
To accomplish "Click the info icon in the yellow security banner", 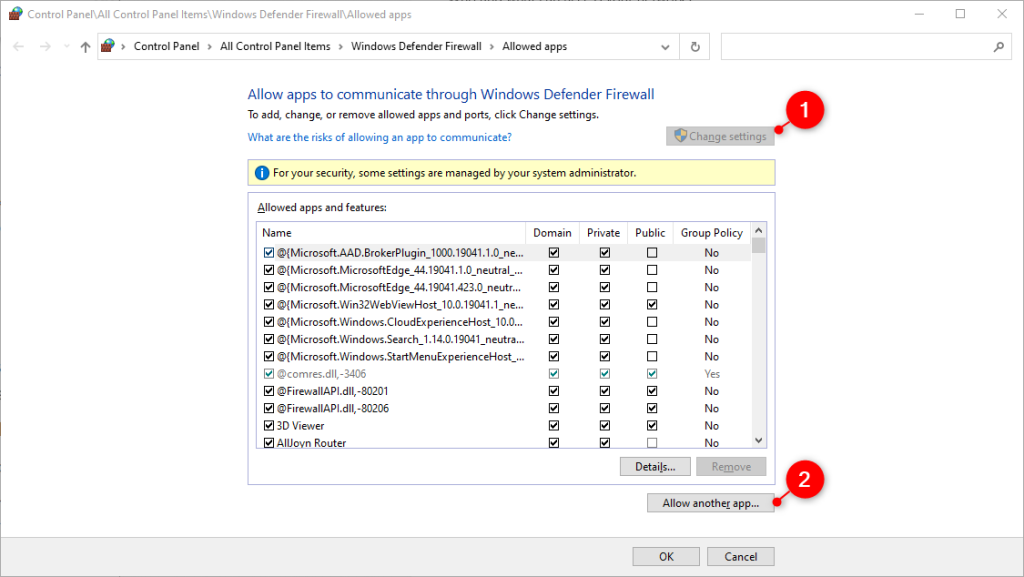I will pyautogui.click(x=262, y=172).
